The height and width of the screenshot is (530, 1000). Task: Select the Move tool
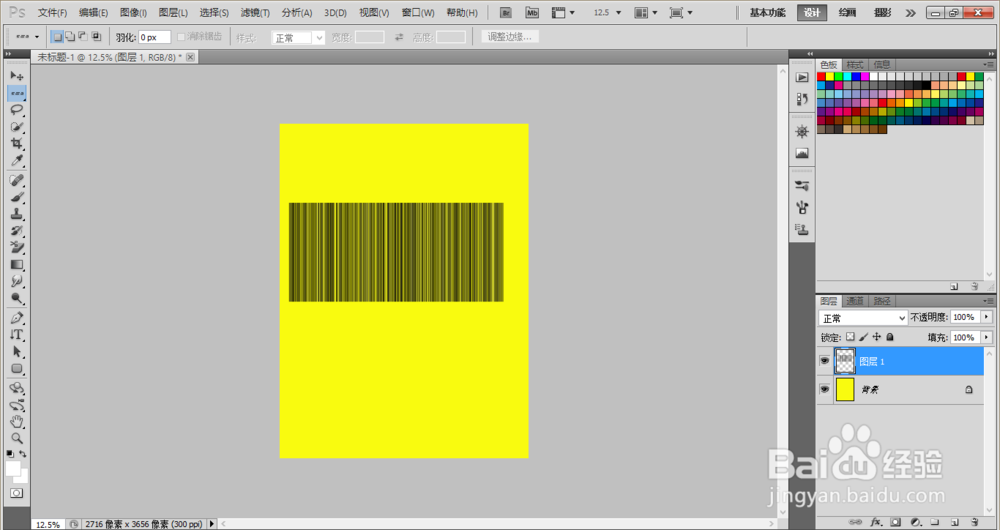[17, 76]
